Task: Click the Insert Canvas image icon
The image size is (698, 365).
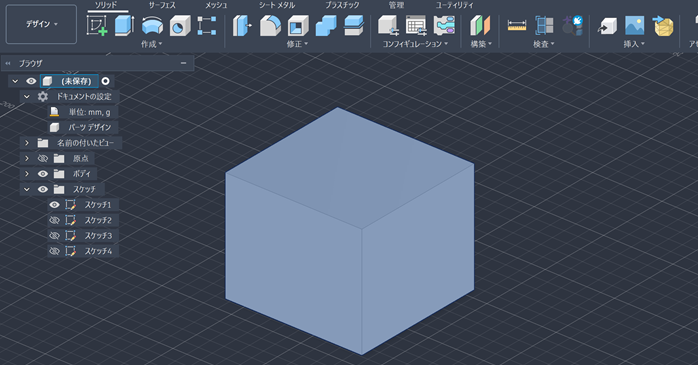Action: click(x=635, y=25)
